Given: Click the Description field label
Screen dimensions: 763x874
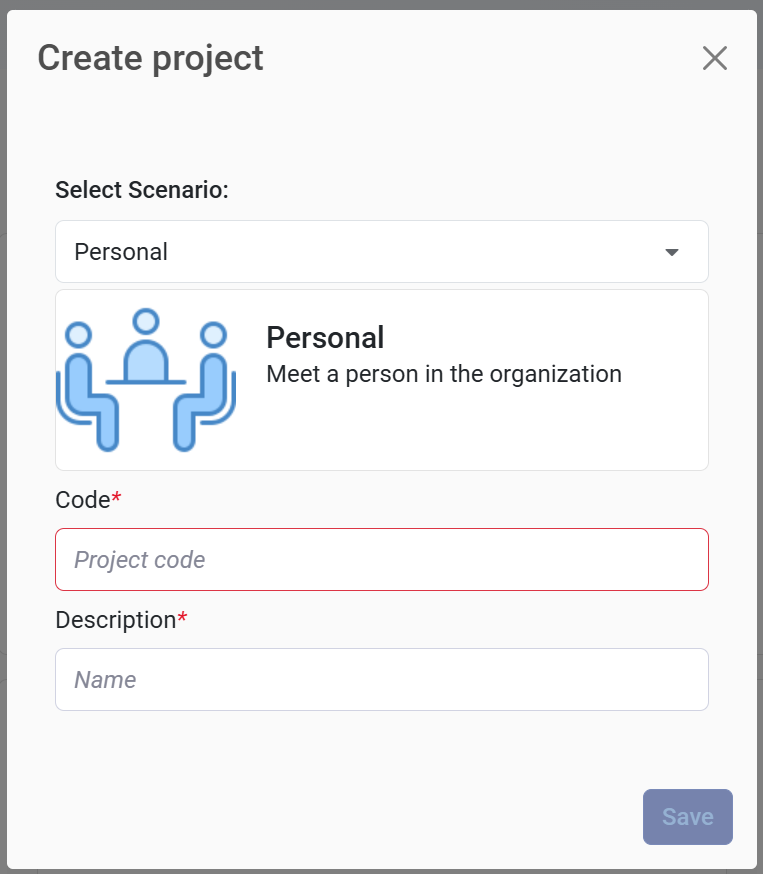Looking at the screenshot, I should [115, 620].
